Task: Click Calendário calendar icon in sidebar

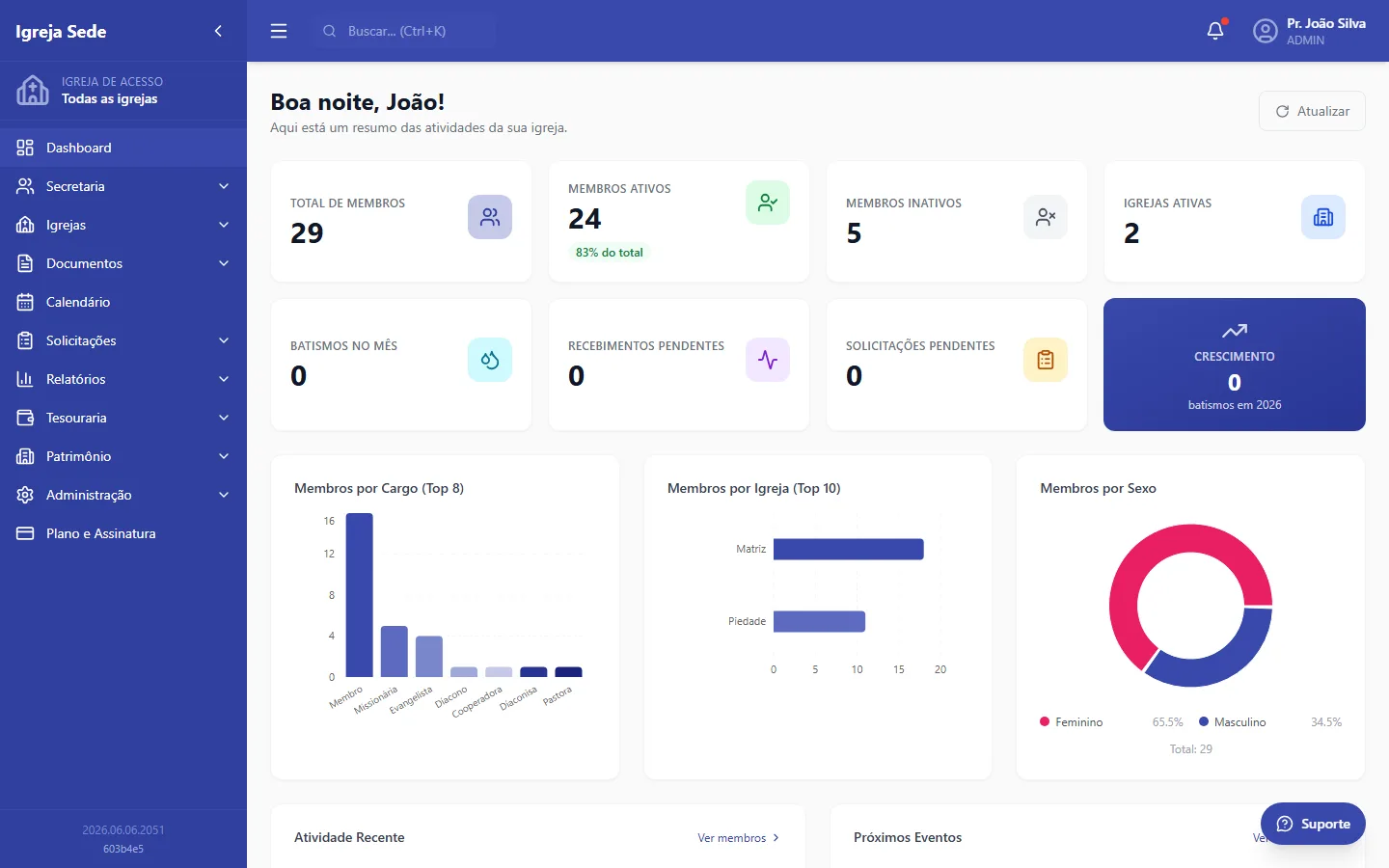Action: pos(25,302)
